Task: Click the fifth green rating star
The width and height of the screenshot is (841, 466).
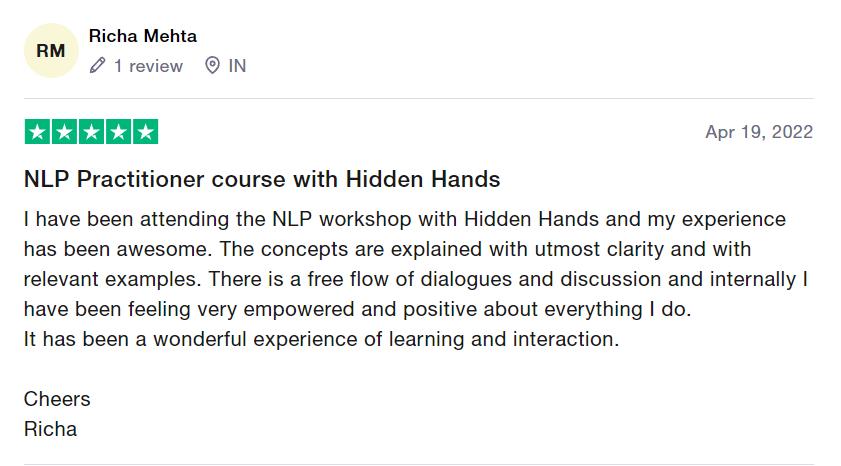Action: [145, 132]
